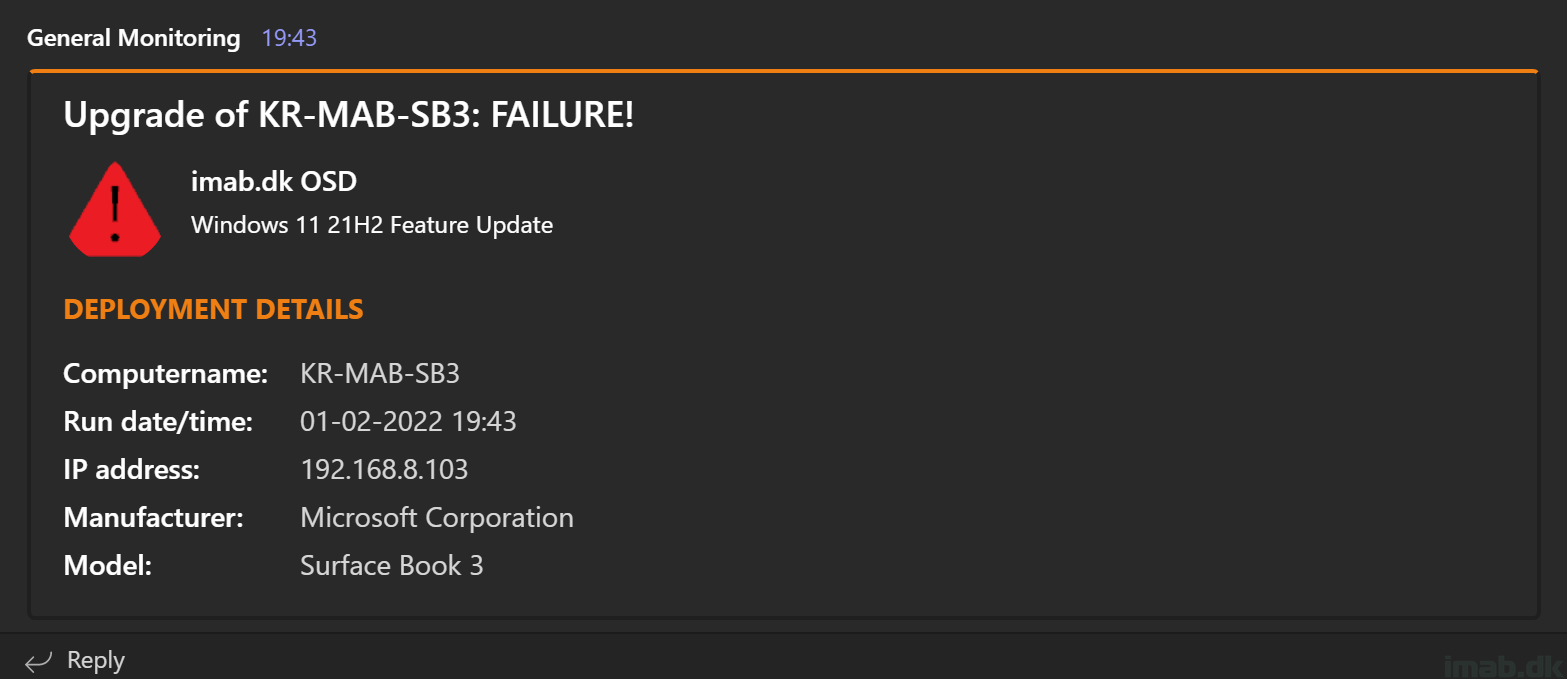Viewport: 1567px width, 679px height.
Task: Select the 01-02-2022 19:43 run date value
Action: coord(408,422)
